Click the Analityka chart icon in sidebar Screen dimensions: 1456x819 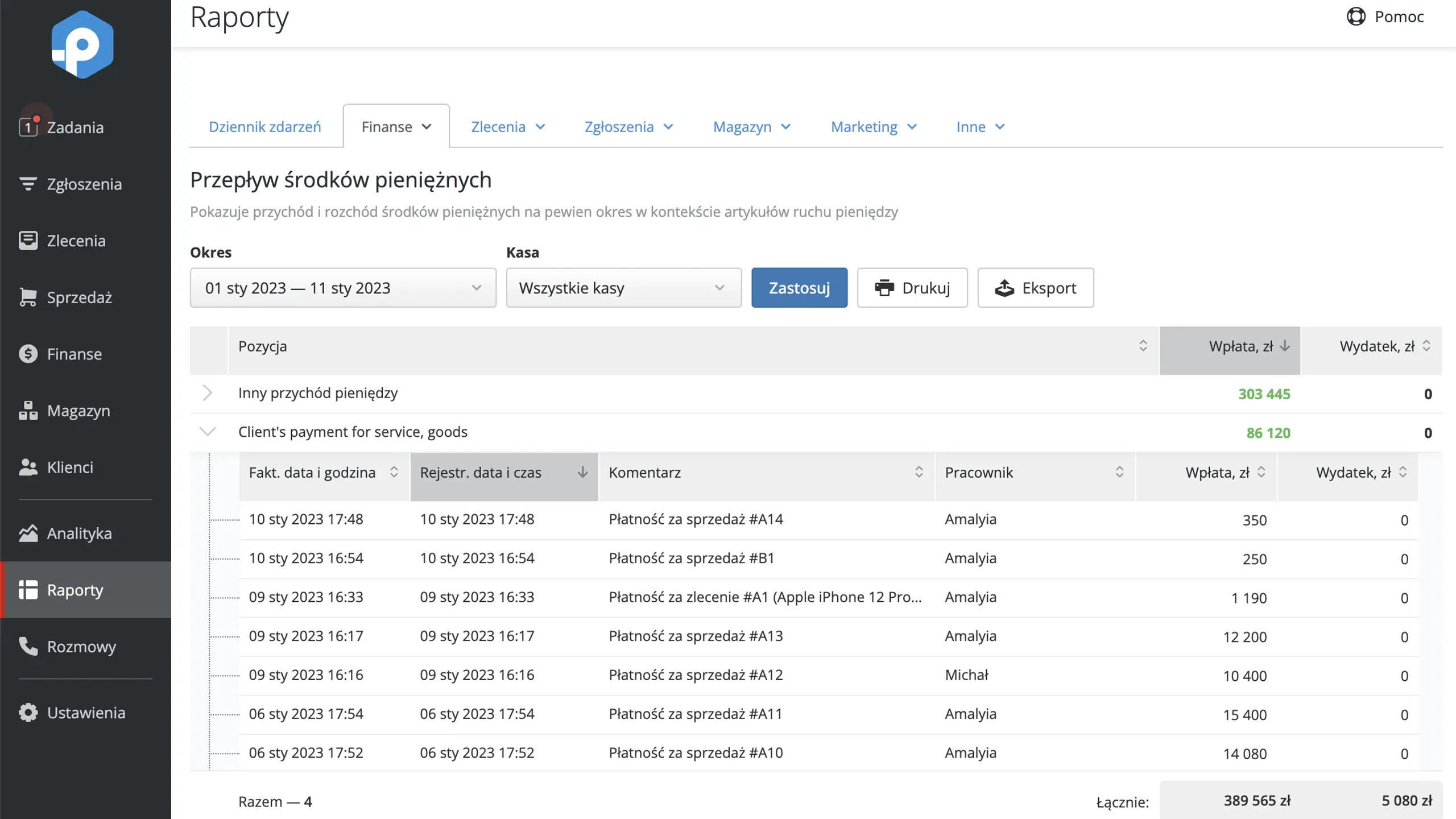click(x=28, y=533)
